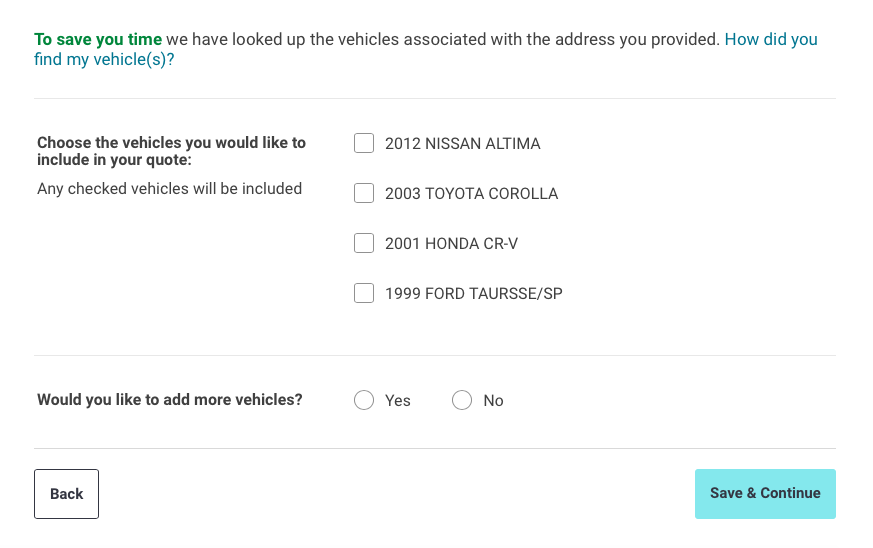The height and width of the screenshot is (548, 873).
Task: Click the 1999 FORD TAURSSE/SP label text
Action: (x=473, y=294)
